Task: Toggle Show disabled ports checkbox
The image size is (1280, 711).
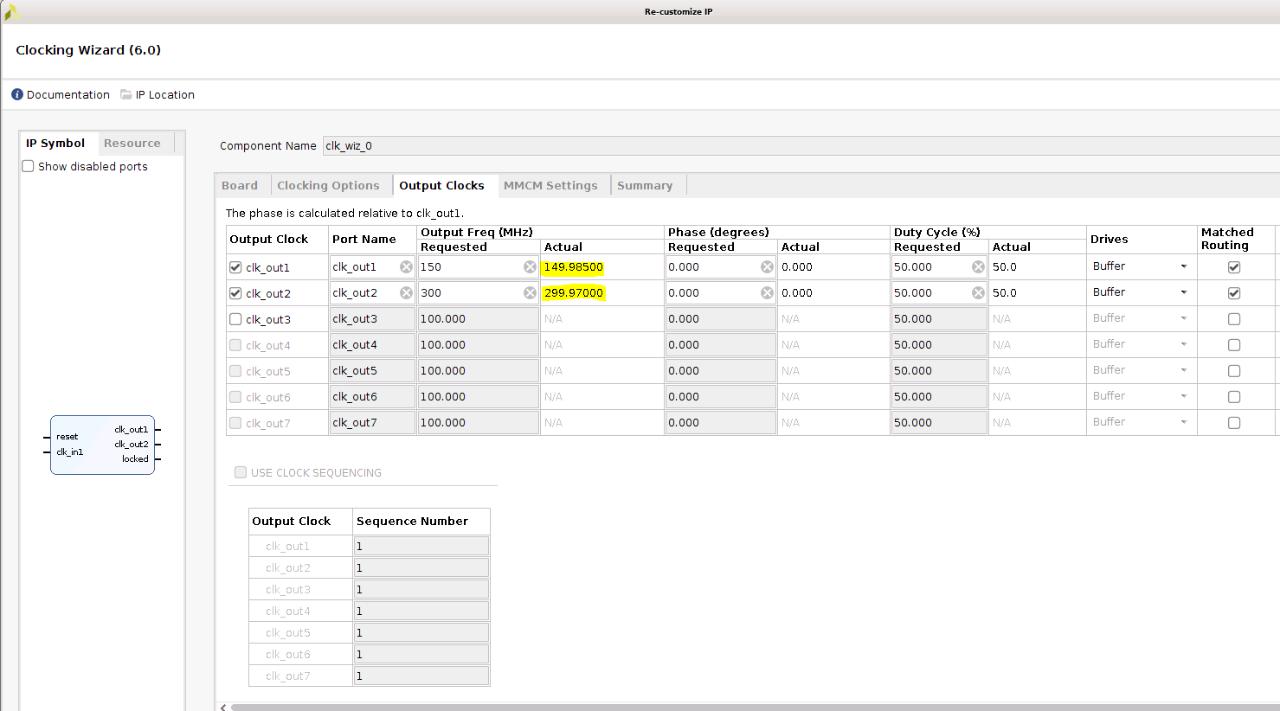Action: [28, 166]
